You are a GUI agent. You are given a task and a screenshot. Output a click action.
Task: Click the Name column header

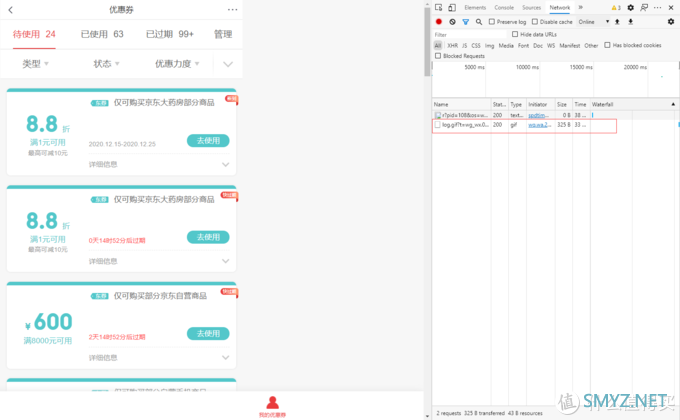pos(462,104)
